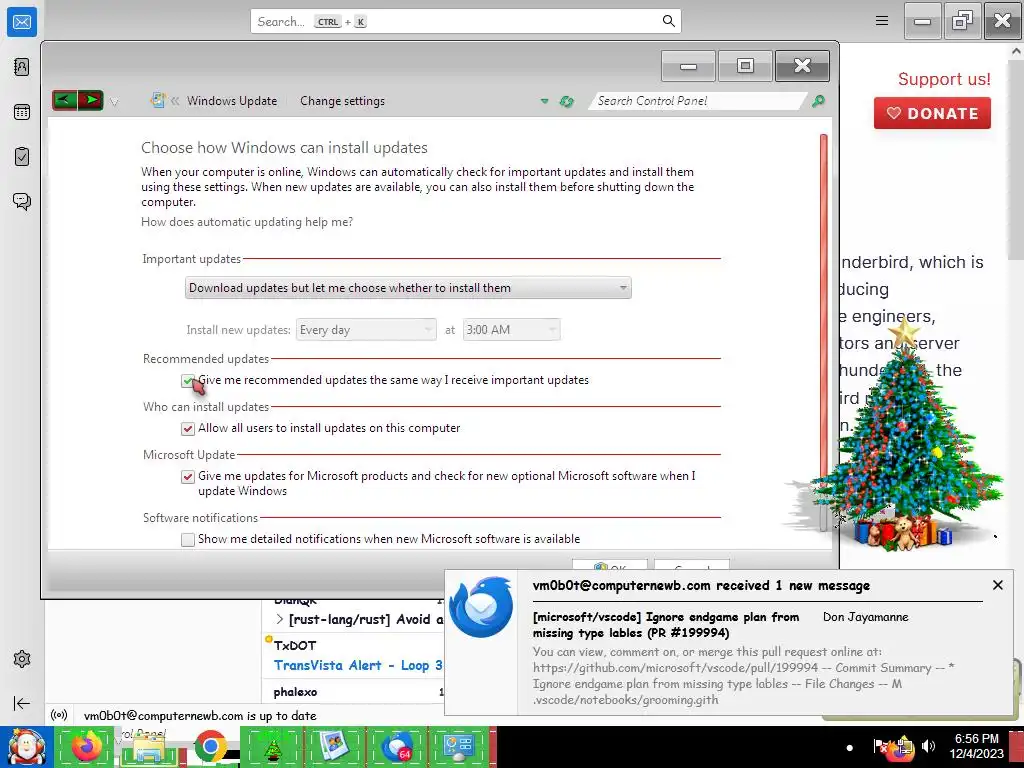Open the Tasks view in Thunderbird sidebar
The height and width of the screenshot is (768, 1024).
point(22,157)
